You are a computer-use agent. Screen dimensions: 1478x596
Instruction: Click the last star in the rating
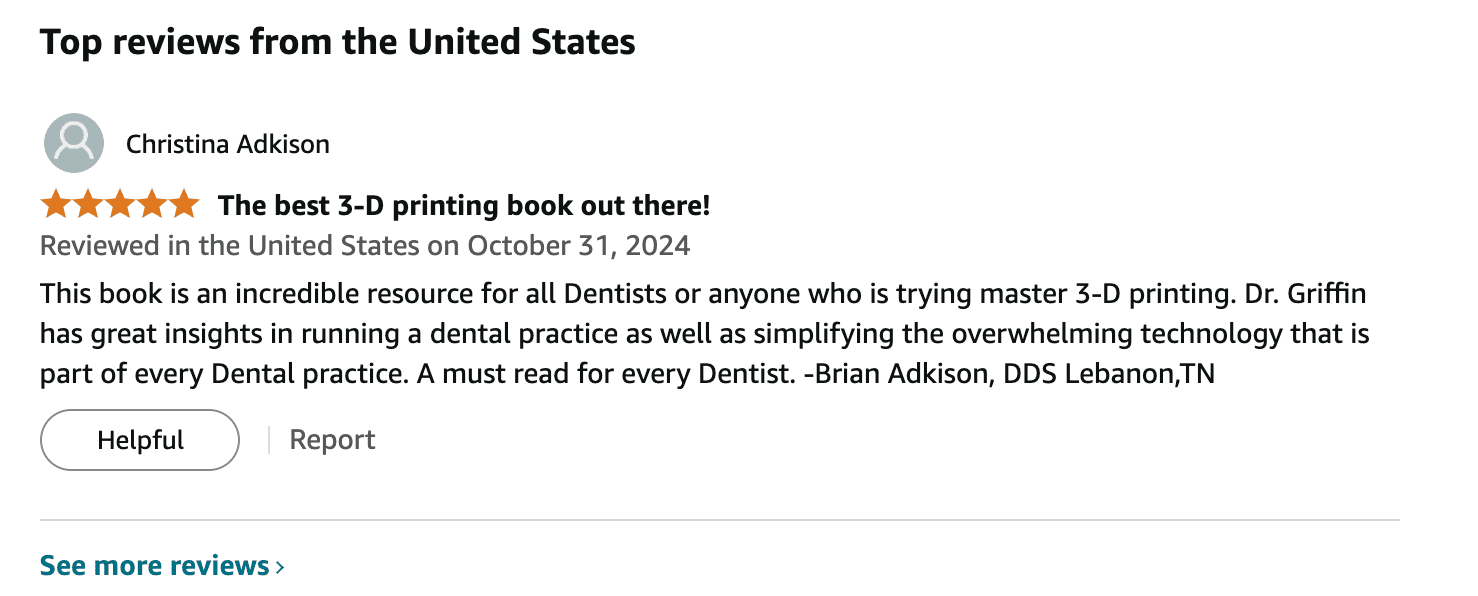[184, 205]
